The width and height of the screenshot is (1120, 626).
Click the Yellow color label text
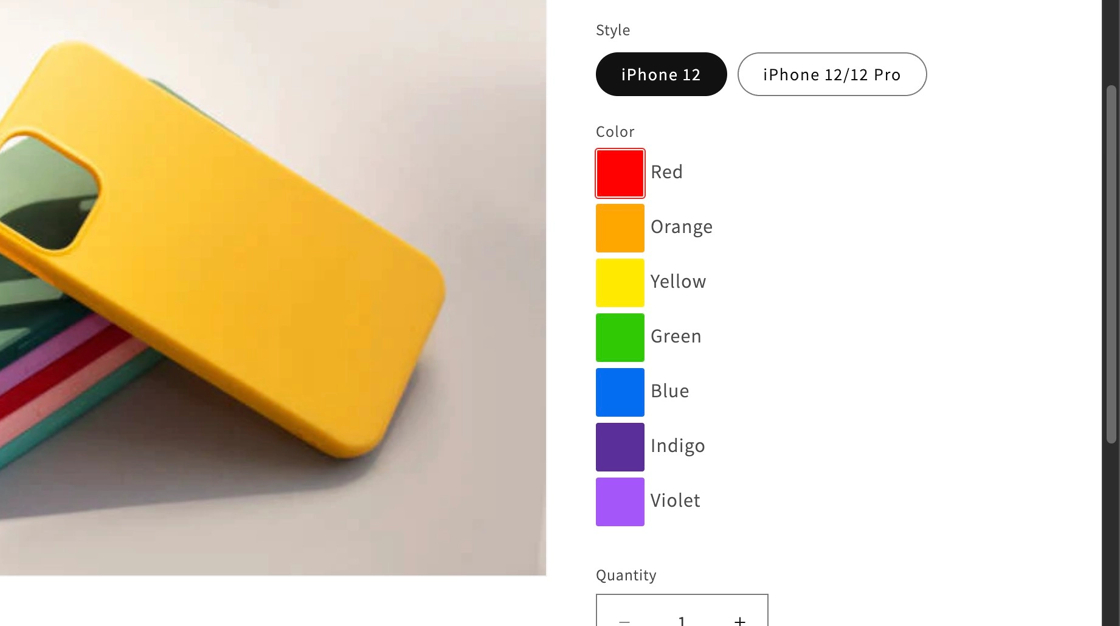678,282
